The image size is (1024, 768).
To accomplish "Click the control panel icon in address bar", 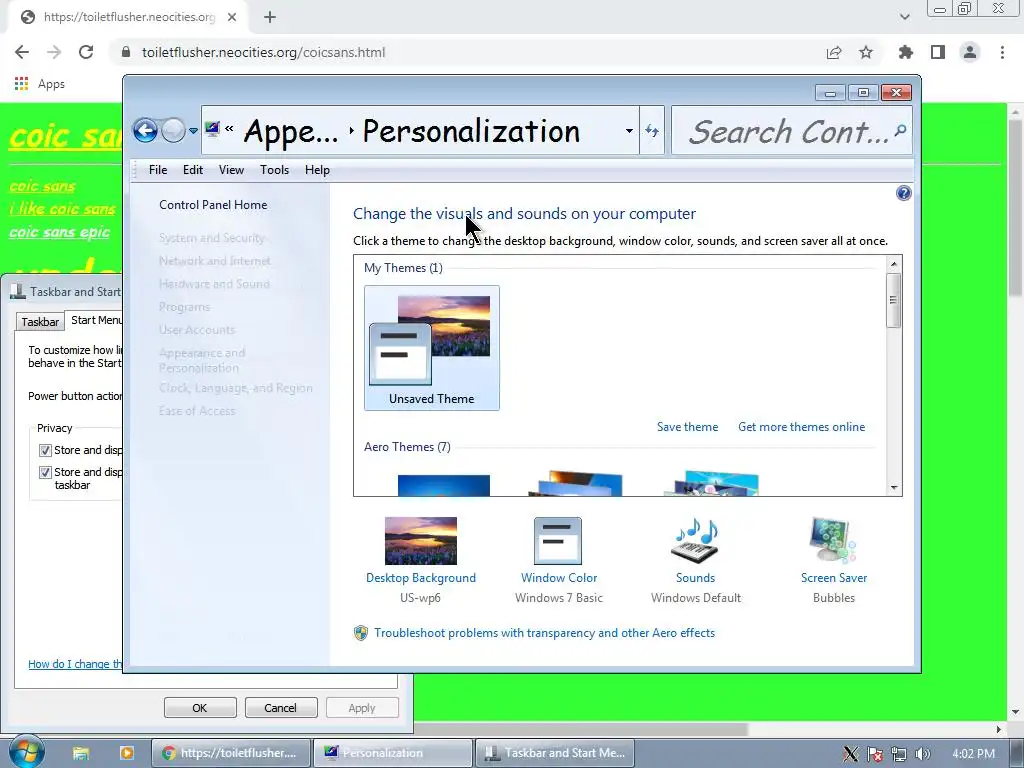I will pyautogui.click(x=212, y=129).
